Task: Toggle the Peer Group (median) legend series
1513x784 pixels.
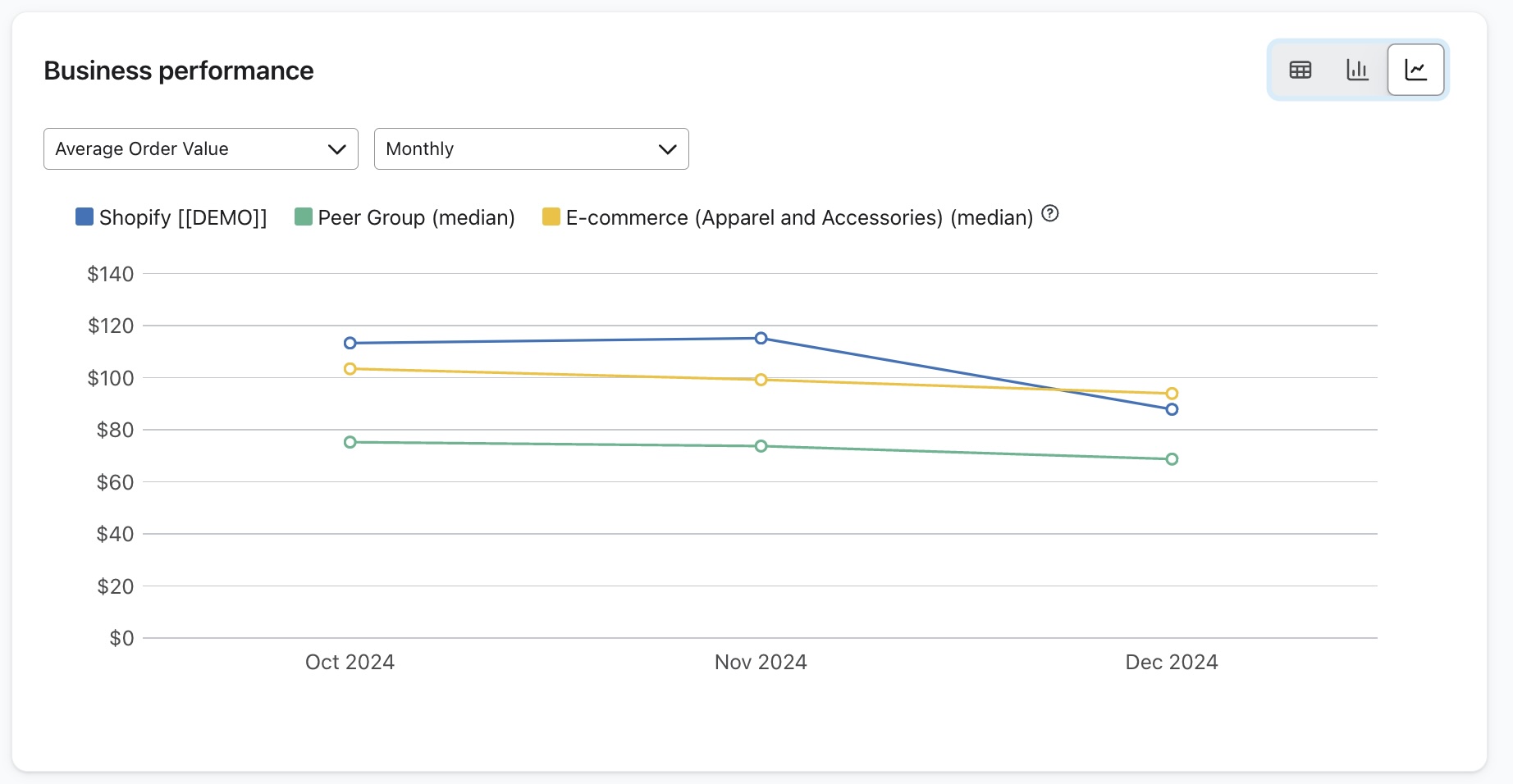Action: coord(416,217)
